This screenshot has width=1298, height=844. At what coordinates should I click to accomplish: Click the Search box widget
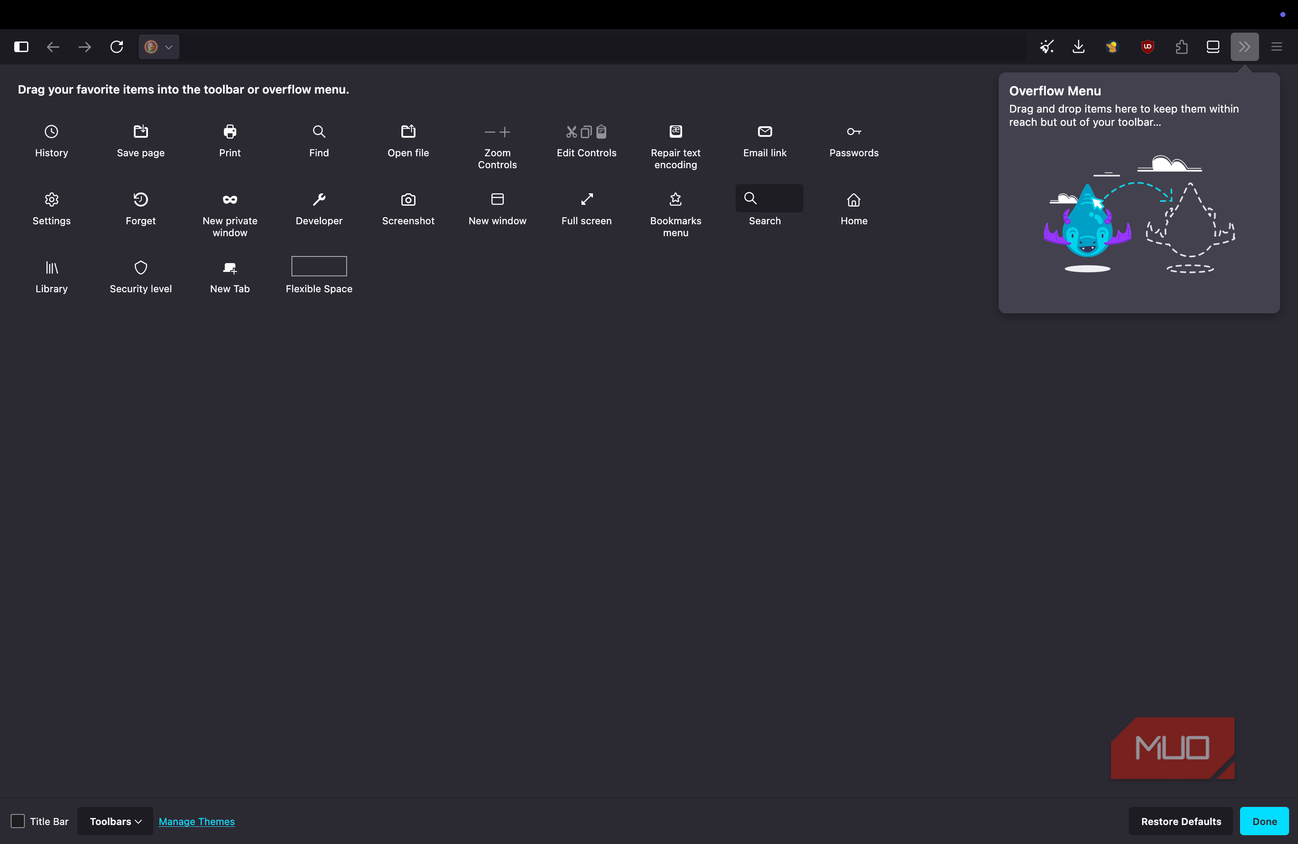769,198
